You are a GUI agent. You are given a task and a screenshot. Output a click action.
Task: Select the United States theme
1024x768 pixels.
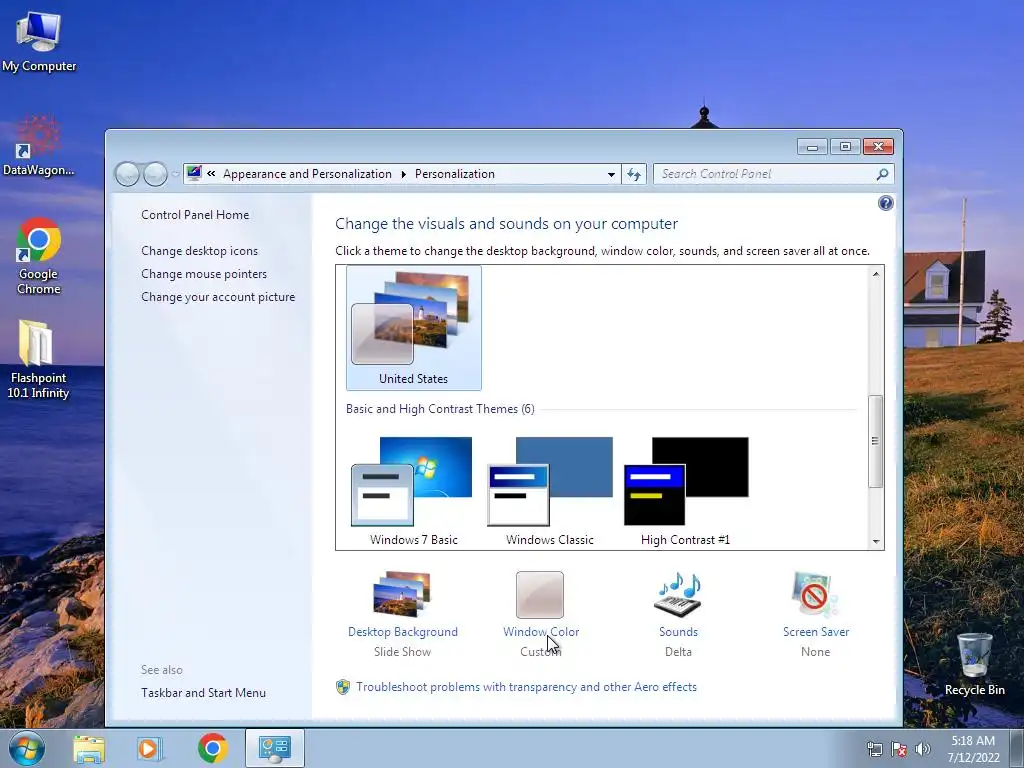point(413,328)
